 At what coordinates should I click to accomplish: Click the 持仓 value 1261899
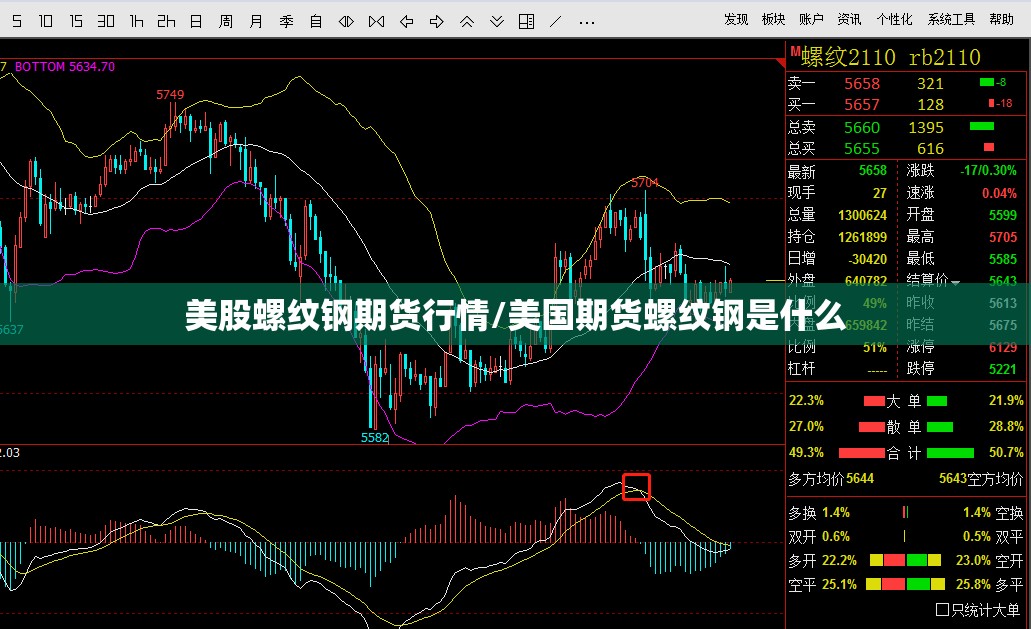[862, 237]
